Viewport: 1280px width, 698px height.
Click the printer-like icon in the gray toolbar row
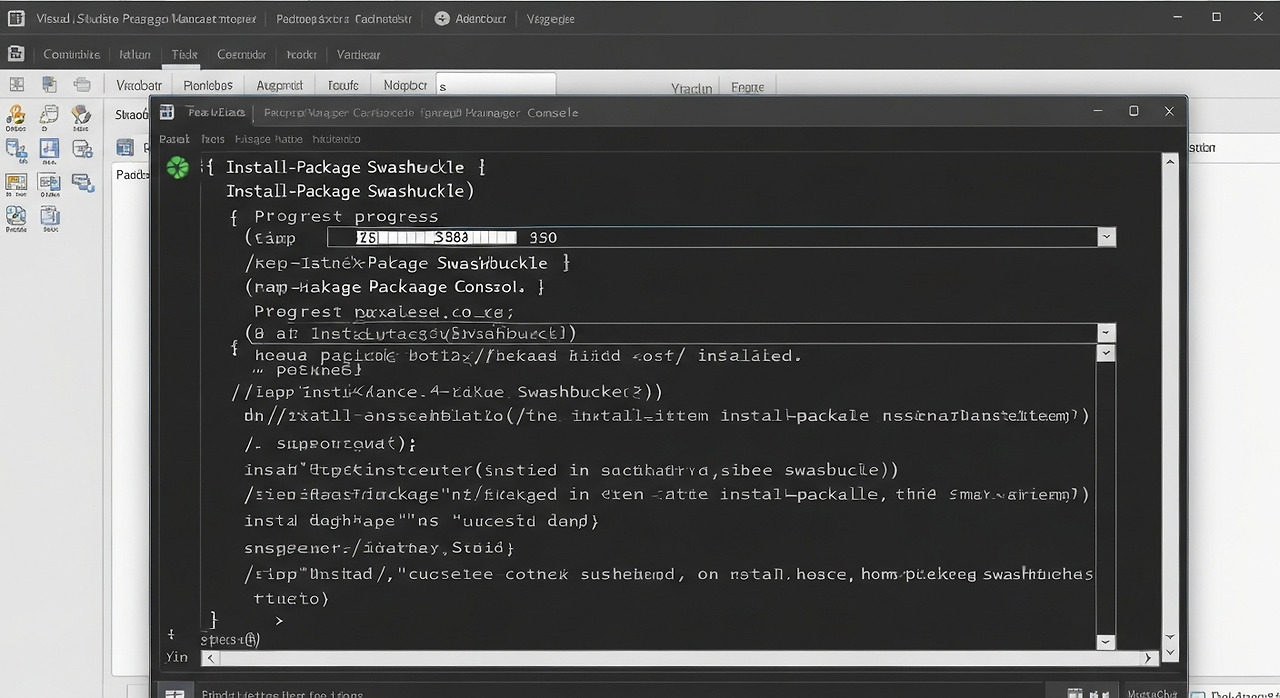82,86
